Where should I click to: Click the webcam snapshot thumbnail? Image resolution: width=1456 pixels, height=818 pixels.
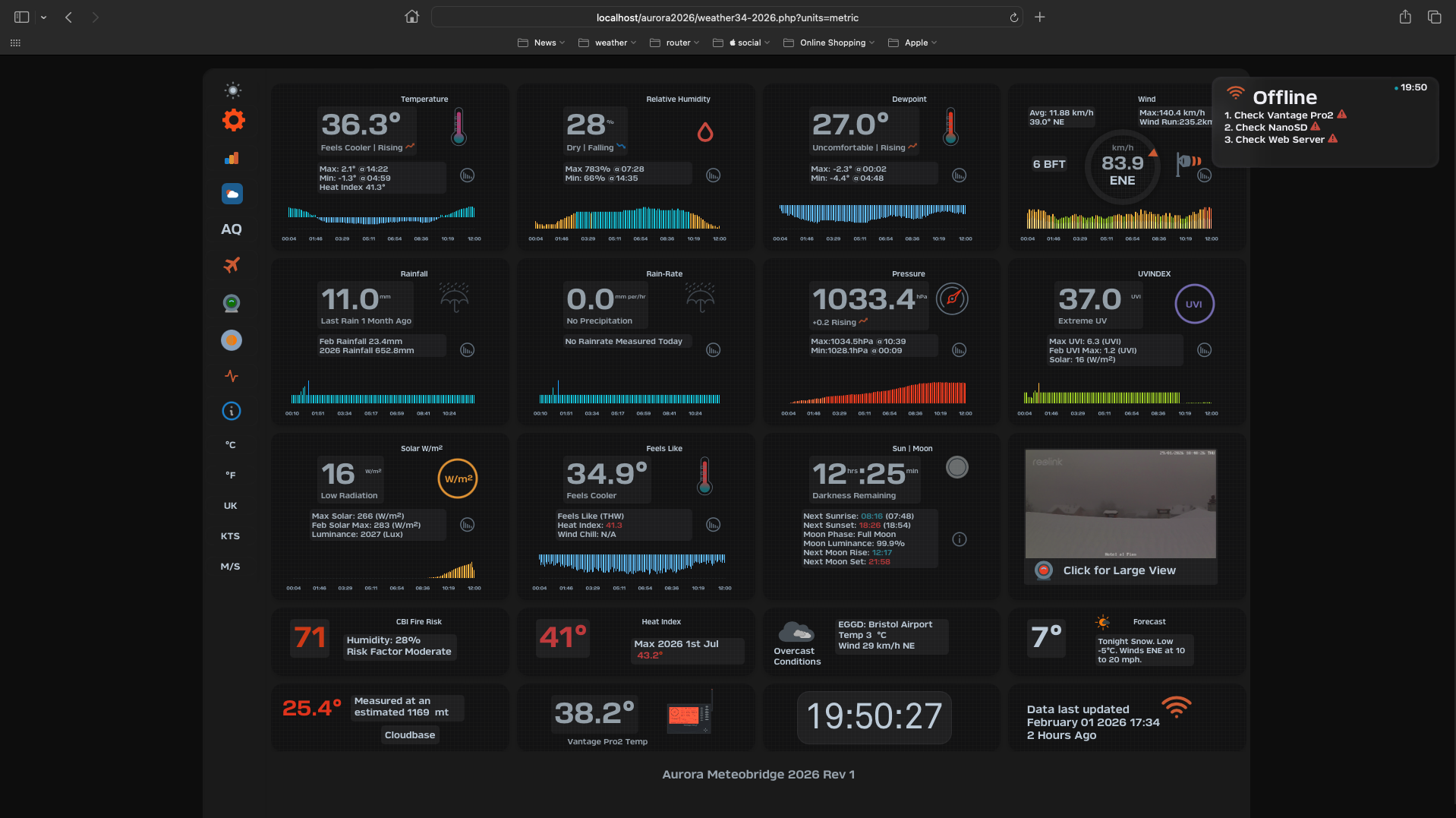click(1120, 504)
